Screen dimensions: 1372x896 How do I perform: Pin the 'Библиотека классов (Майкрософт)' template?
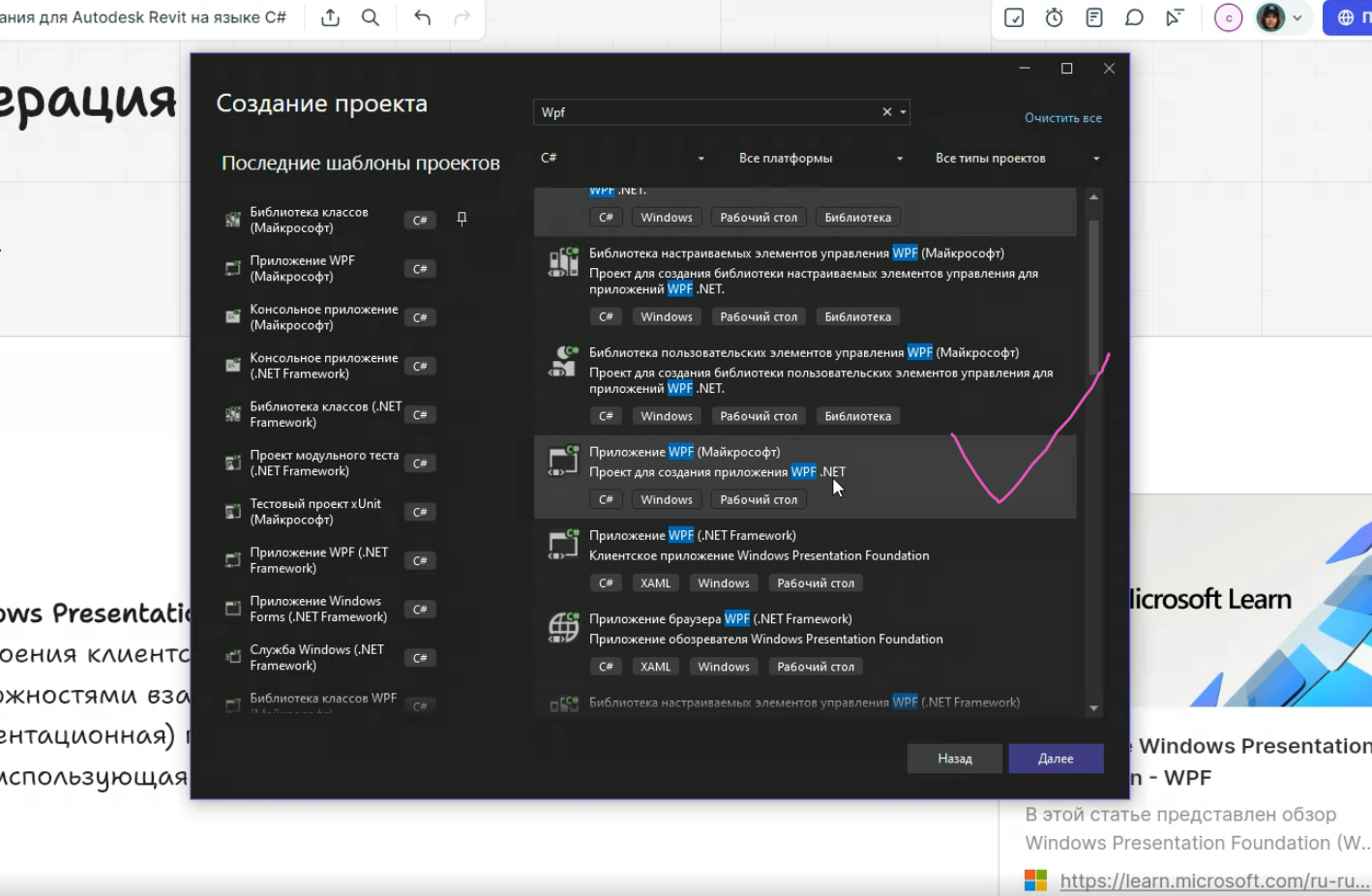(x=462, y=219)
